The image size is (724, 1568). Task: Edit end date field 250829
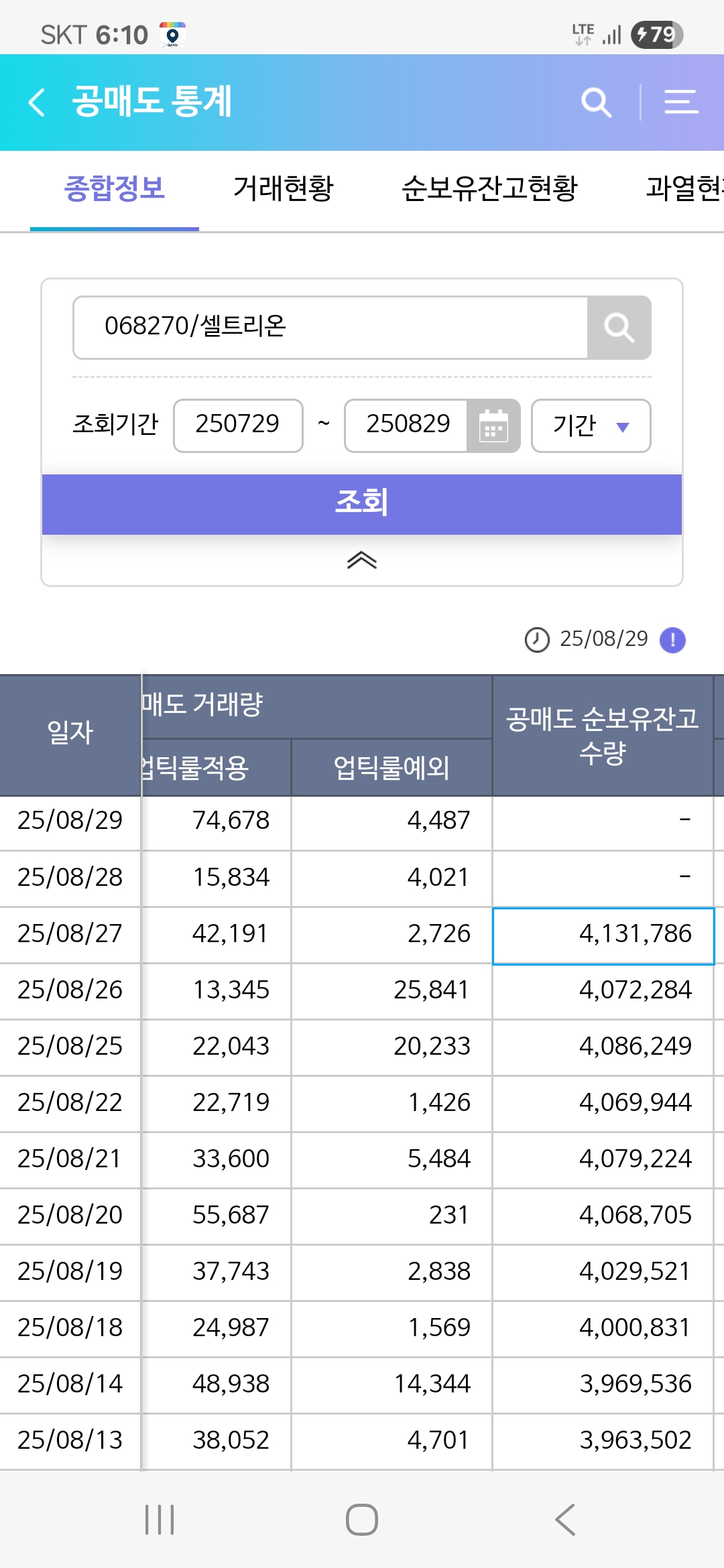(406, 426)
